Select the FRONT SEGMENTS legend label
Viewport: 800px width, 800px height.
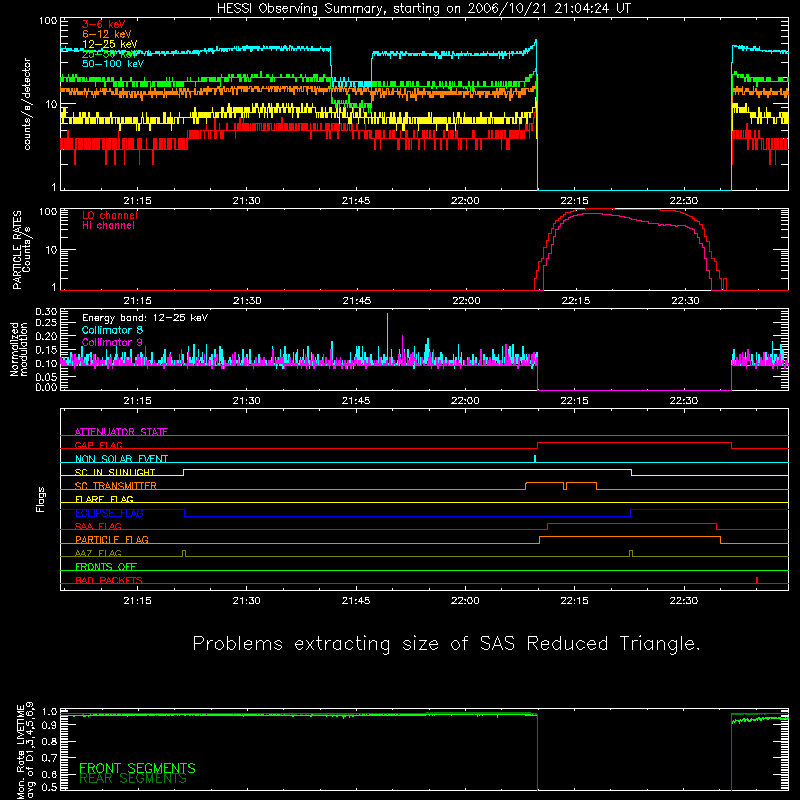click(137, 768)
